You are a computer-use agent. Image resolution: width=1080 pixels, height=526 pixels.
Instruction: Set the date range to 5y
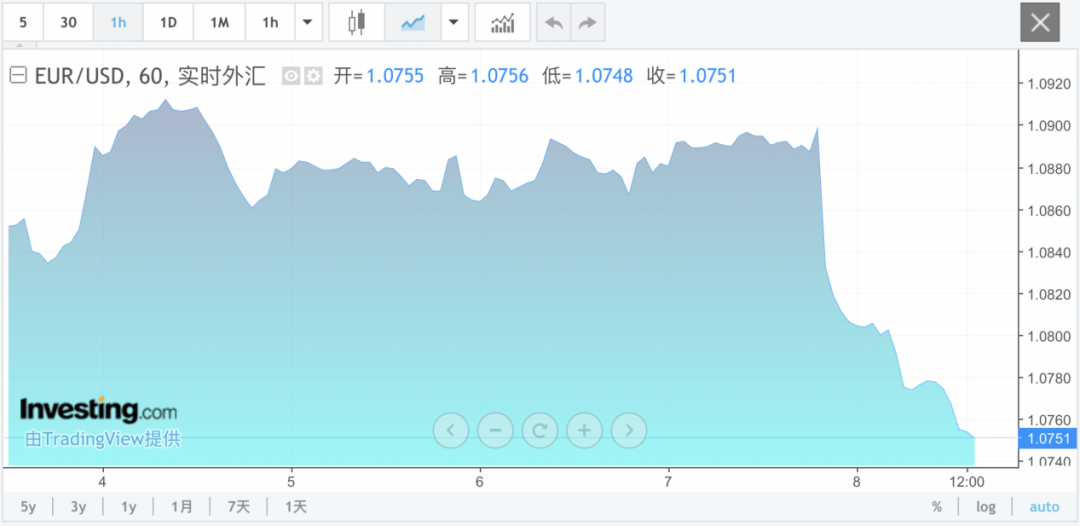click(28, 507)
